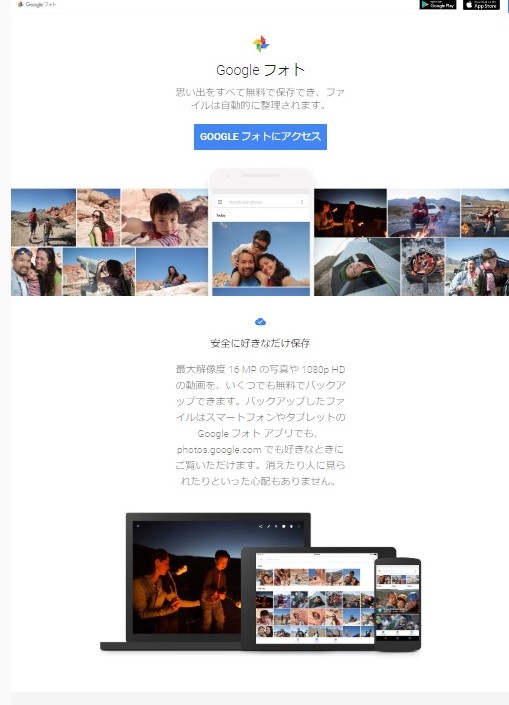Click the three-dot icon in phone search bar

302,202
